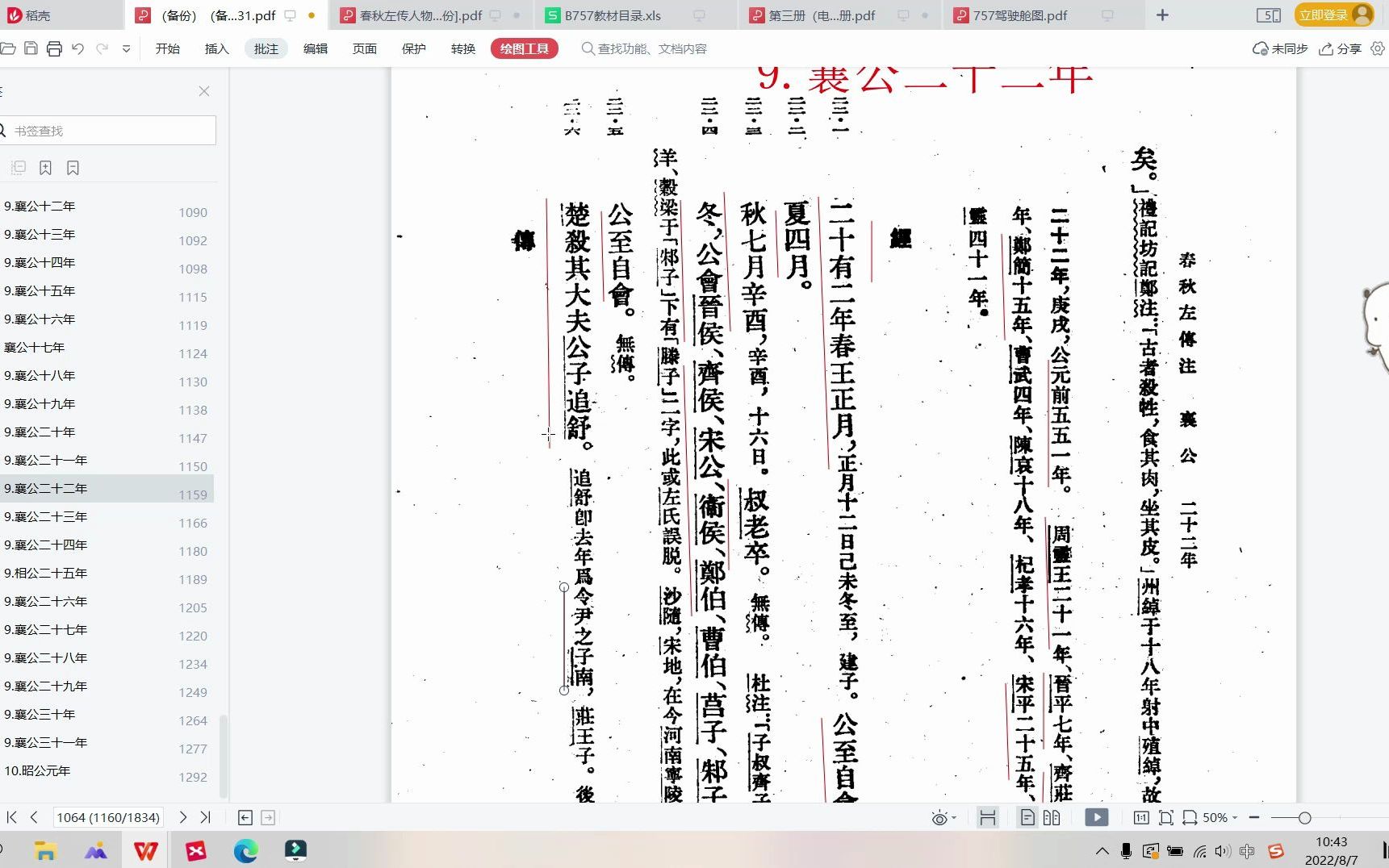Click the forward to next view icon
The image size is (1389, 868).
pos(268,817)
